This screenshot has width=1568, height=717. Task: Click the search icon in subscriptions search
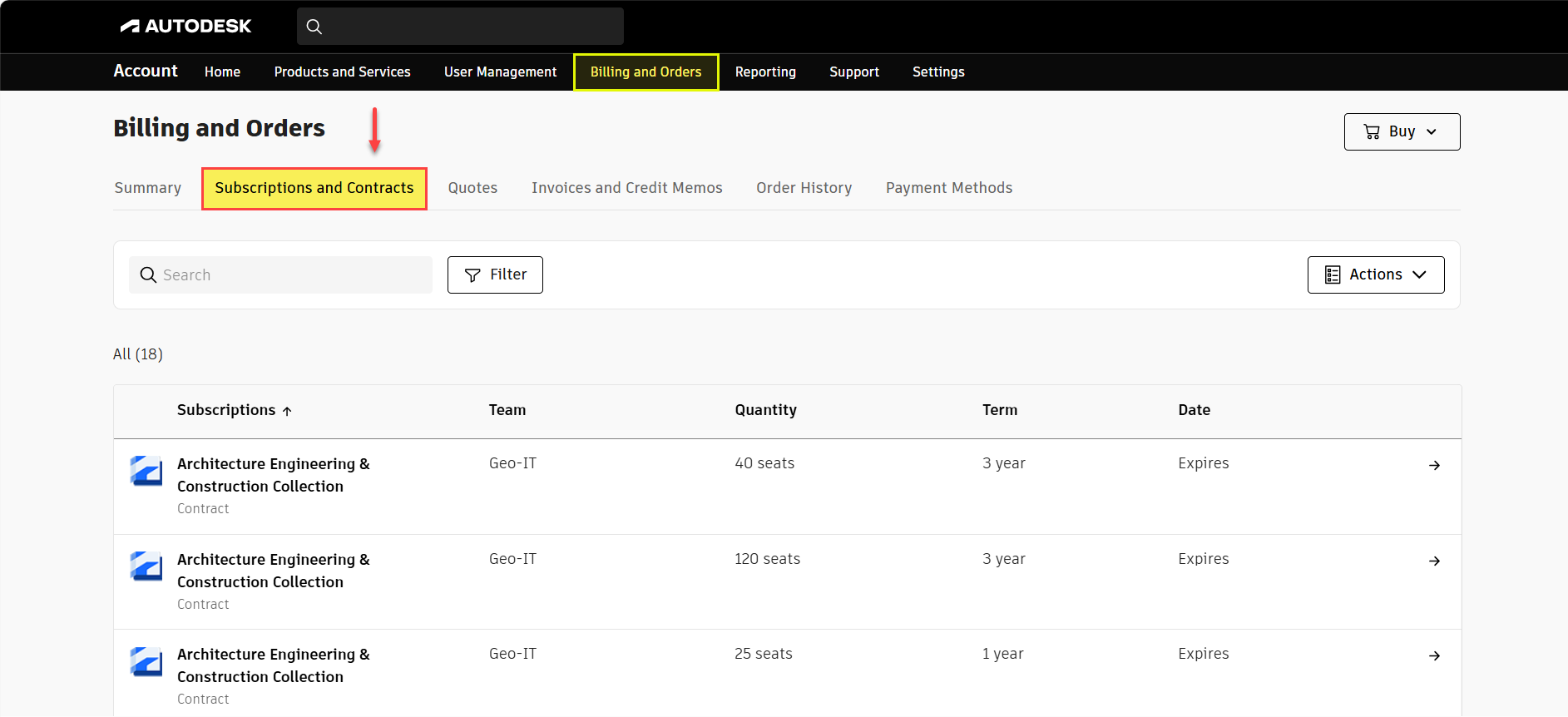point(148,275)
